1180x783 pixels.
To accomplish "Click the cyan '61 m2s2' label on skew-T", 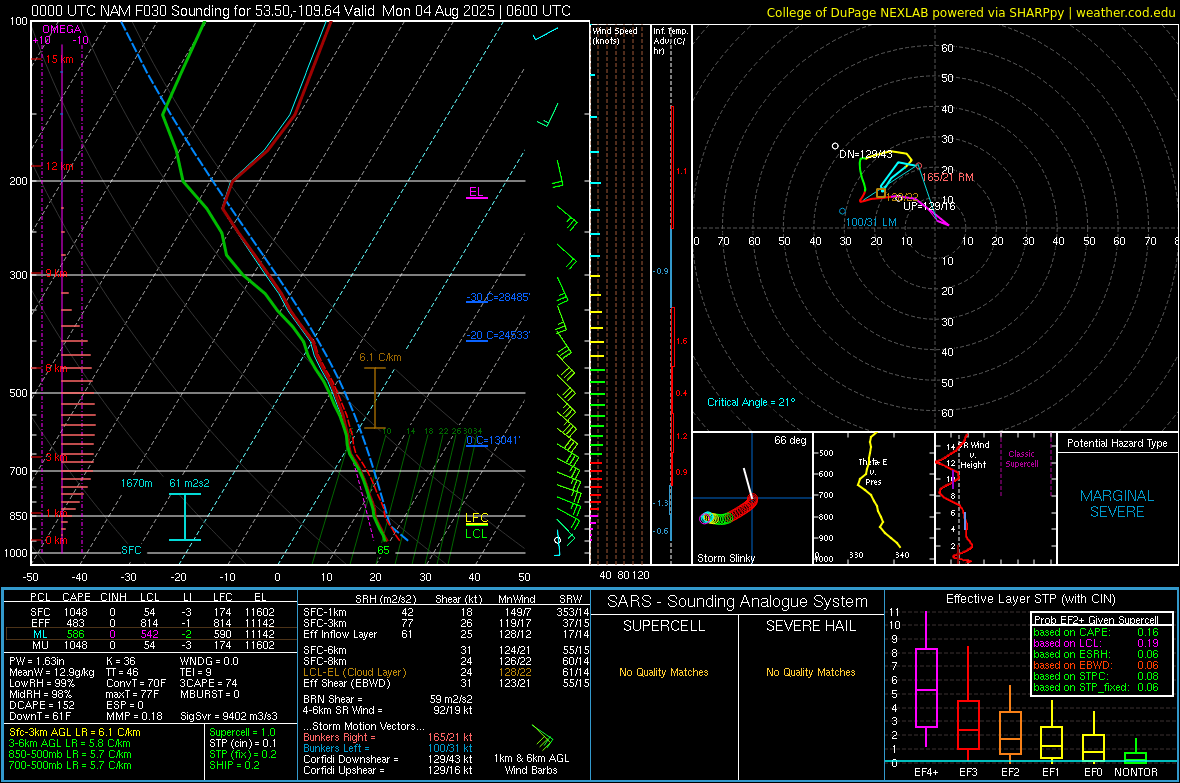I will tap(189, 483).
